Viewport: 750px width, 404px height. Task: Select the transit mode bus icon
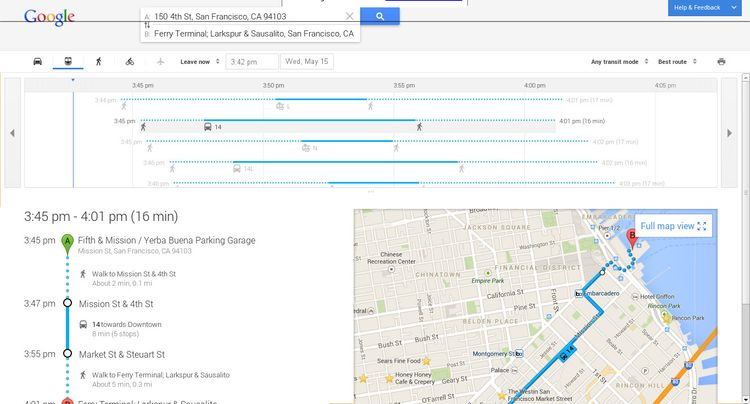click(68, 62)
